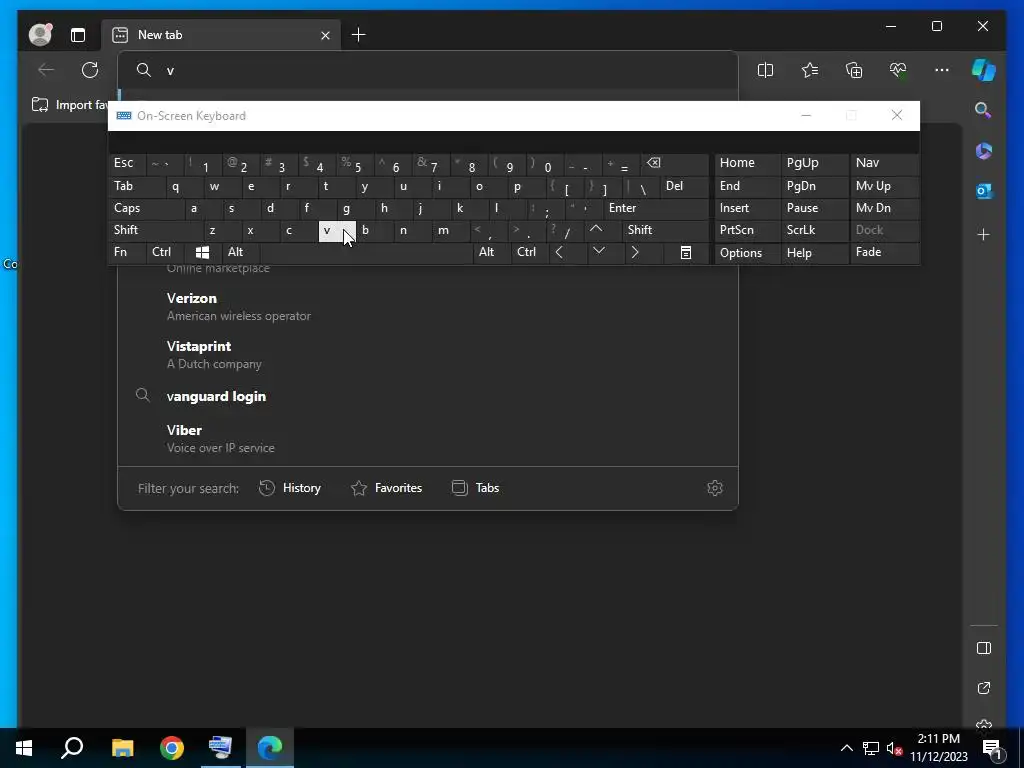Select the New tab browser tab
Viewport: 1024px width, 768px height.
(221, 35)
